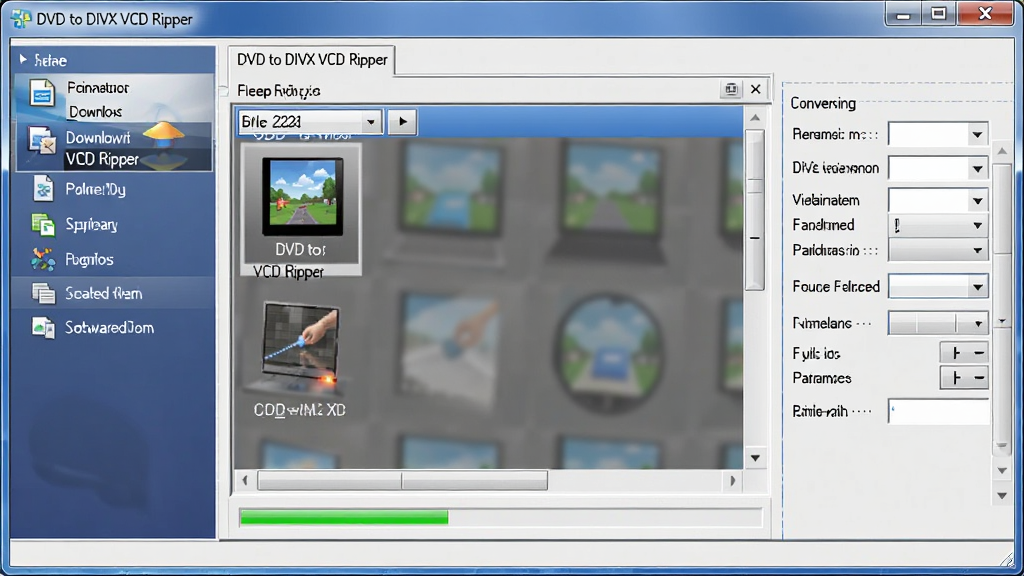Select the PolmertDy sidebar label
This screenshot has height=576, width=1024.
tap(95, 189)
